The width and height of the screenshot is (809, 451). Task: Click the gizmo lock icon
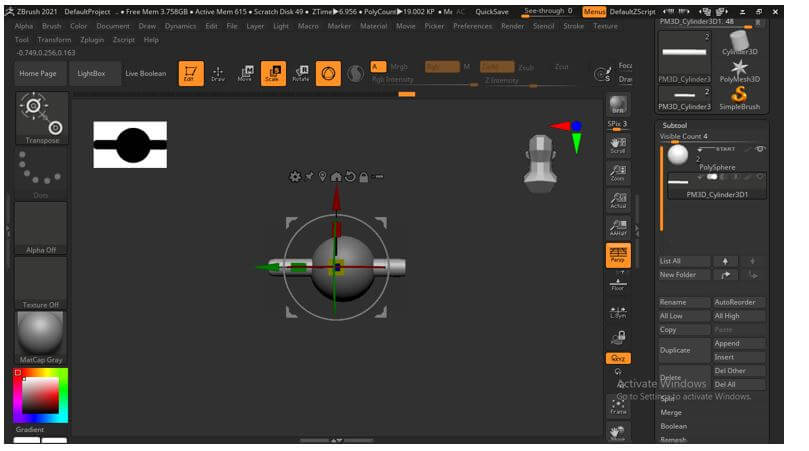[x=364, y=177]
